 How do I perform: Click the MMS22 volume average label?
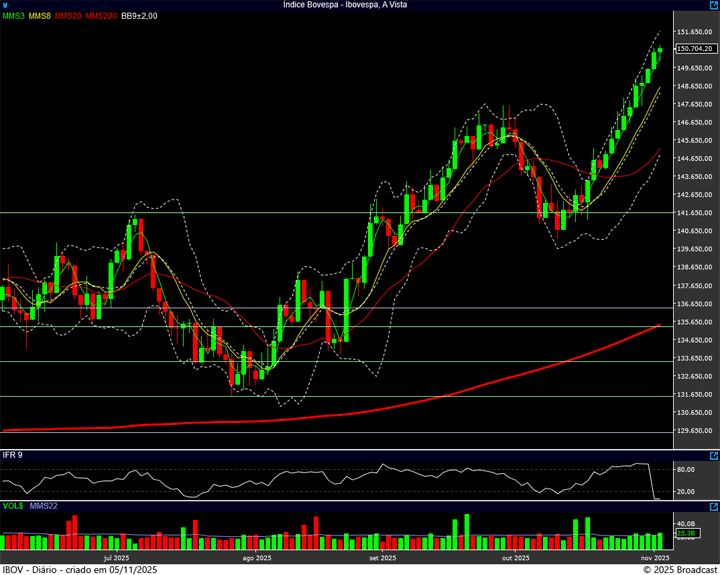(x=44, y=507)
